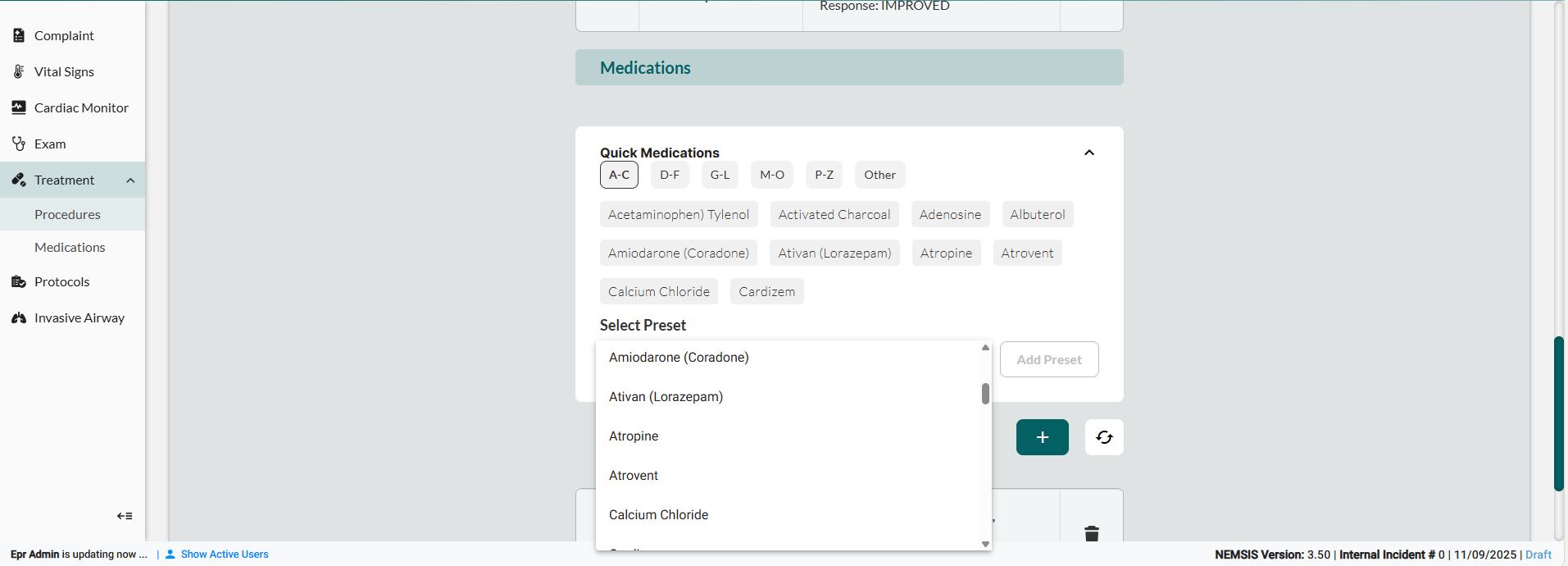Switch to the P-Z medication filter
Image resolution: width=1568 pixels, height=566 pixels.
click(824, 175)
